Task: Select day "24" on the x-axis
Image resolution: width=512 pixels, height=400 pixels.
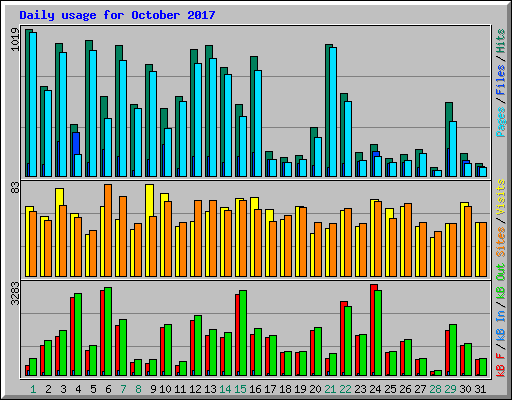Action: click(x=375, y=389)
